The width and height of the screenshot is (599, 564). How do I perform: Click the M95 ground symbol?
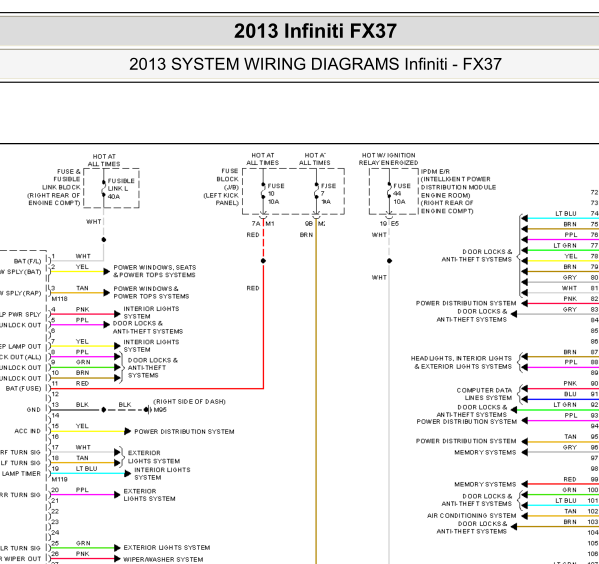[x=148, y=410]
